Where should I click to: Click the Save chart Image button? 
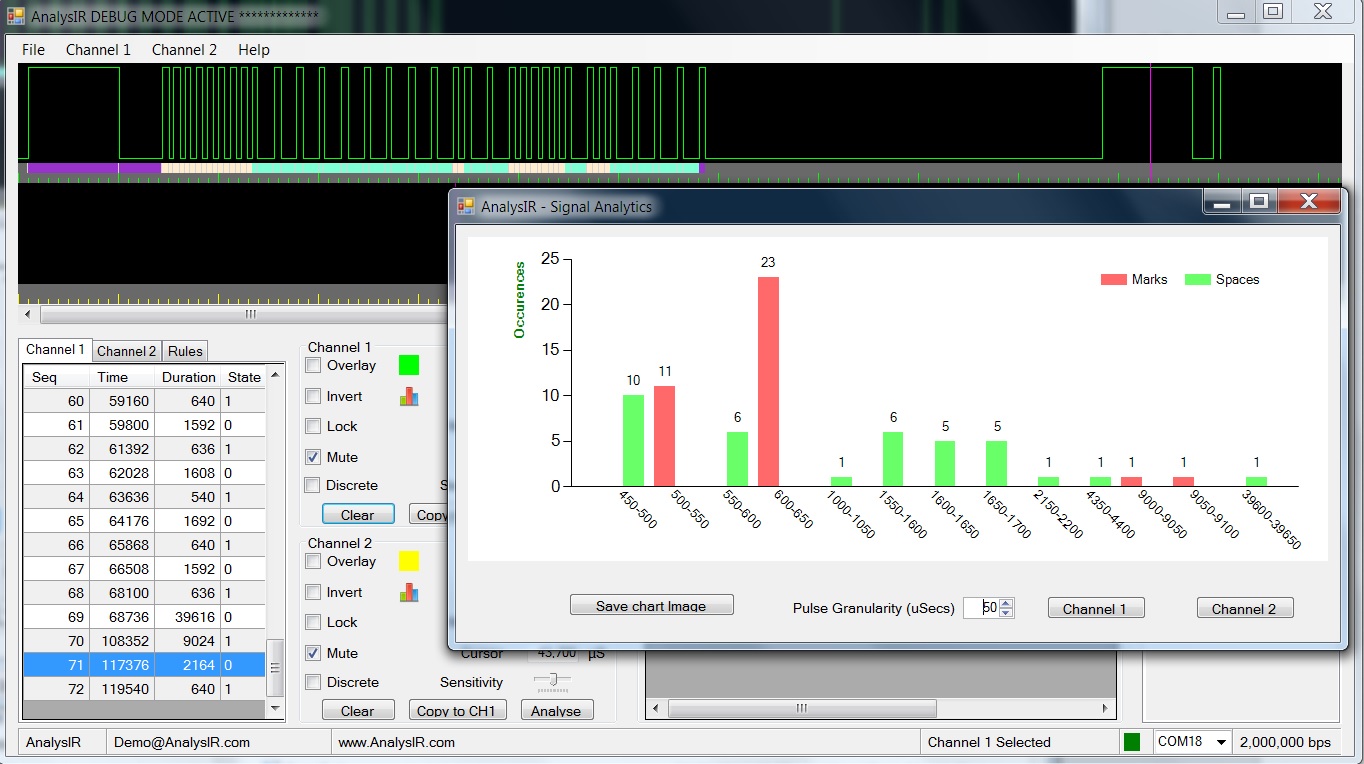click(x=651, y=606)
